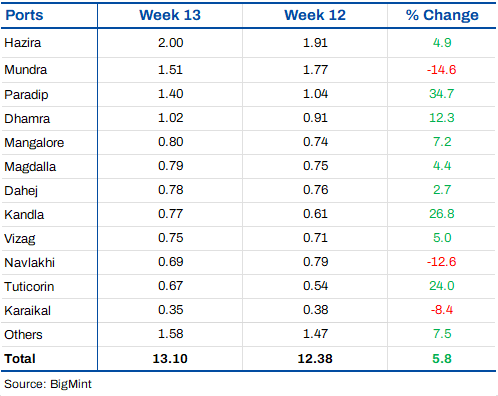The height and width of the screenshot is (396, 498).
Task: Select the total Week 13 value 13.10
Action: click(x=170, y=359)
